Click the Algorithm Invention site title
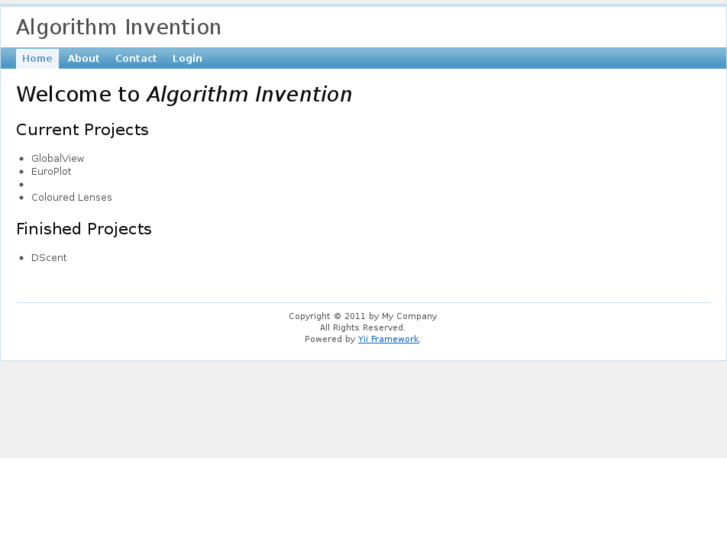Screen dimensions: 727x545 tap(118, 28)
